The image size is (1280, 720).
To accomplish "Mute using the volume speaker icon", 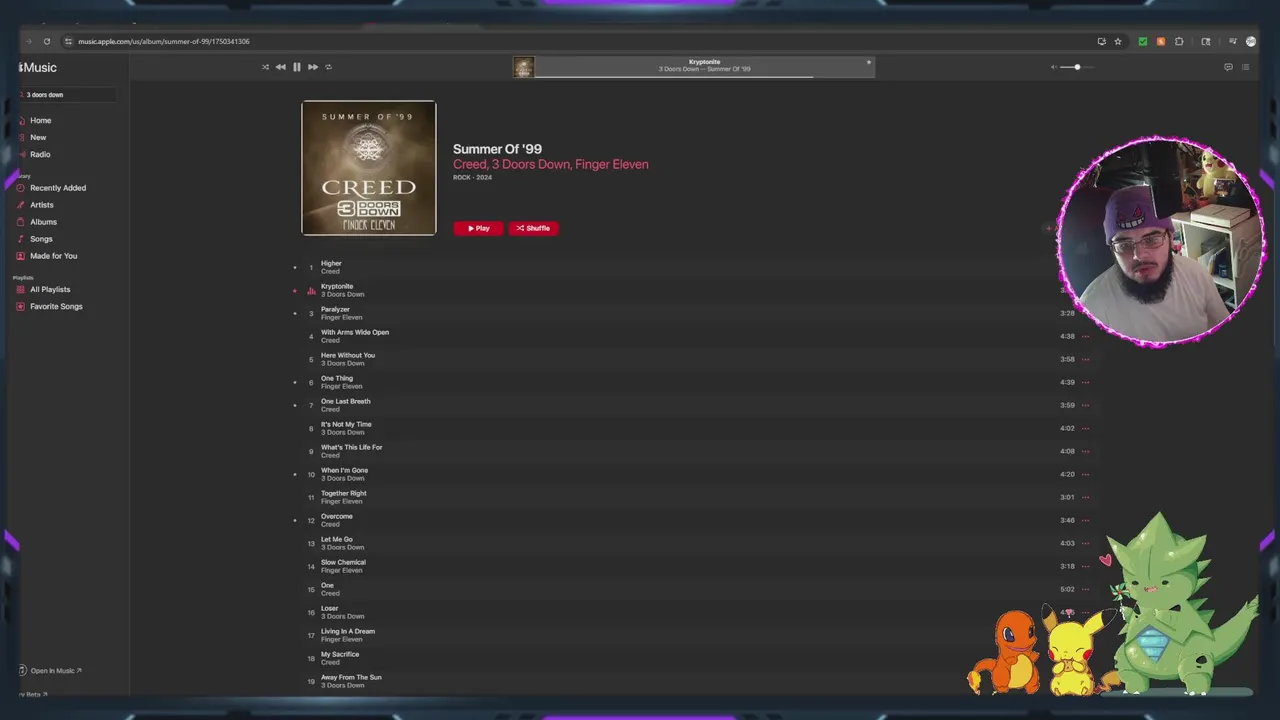I will 1053,67.
